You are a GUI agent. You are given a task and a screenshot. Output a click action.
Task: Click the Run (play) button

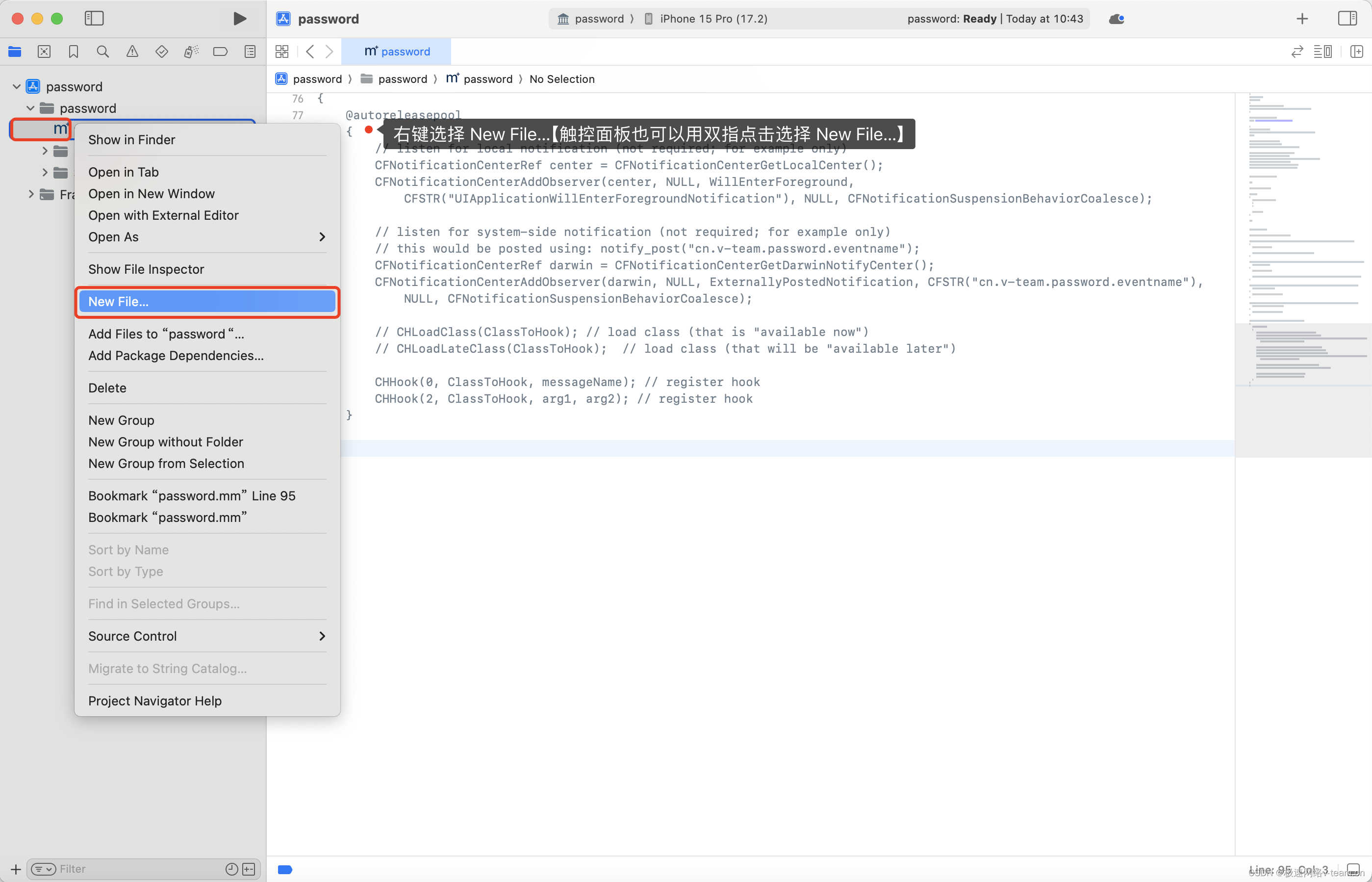coord(240,19)
